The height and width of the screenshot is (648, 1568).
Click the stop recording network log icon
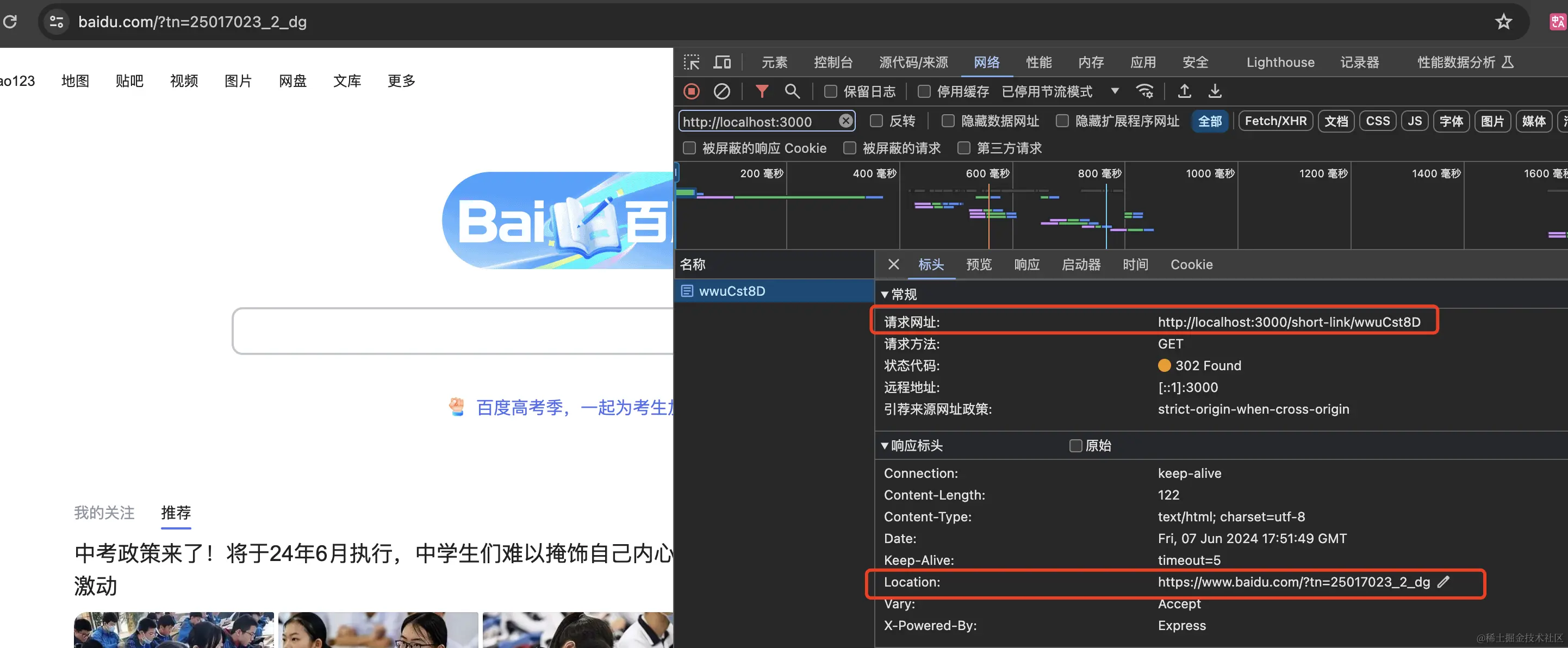(692, 91)
